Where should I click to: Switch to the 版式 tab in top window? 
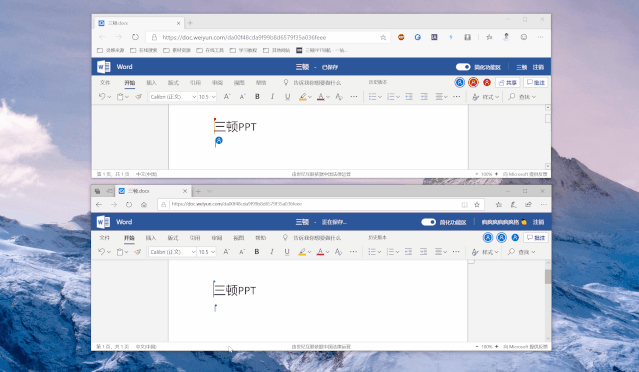click(x=173, y=83)
